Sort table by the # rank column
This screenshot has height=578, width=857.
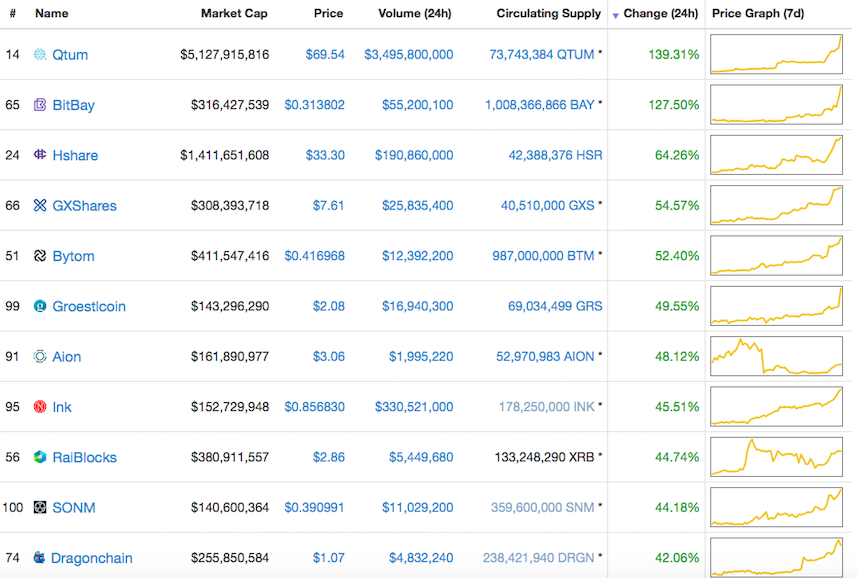[x=13, y=13]
